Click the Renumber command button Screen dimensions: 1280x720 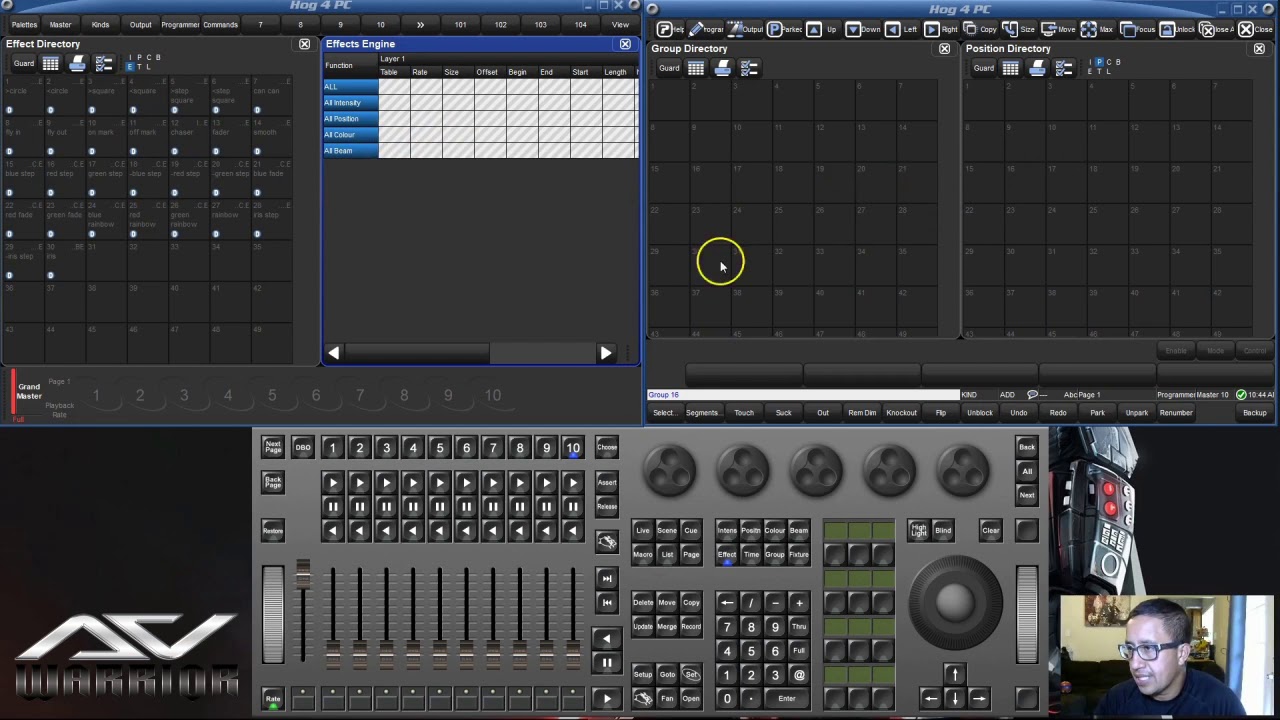point(1176,413)
